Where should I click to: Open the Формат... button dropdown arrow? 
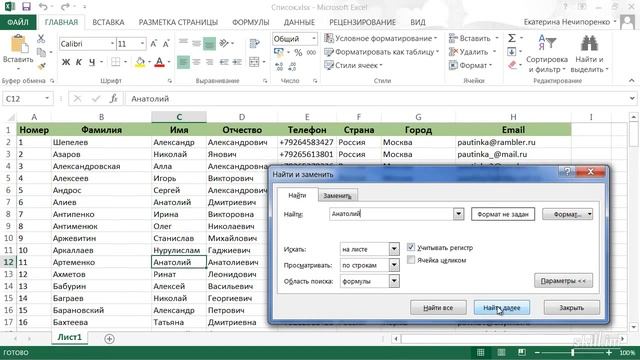[x=589, y=214]
